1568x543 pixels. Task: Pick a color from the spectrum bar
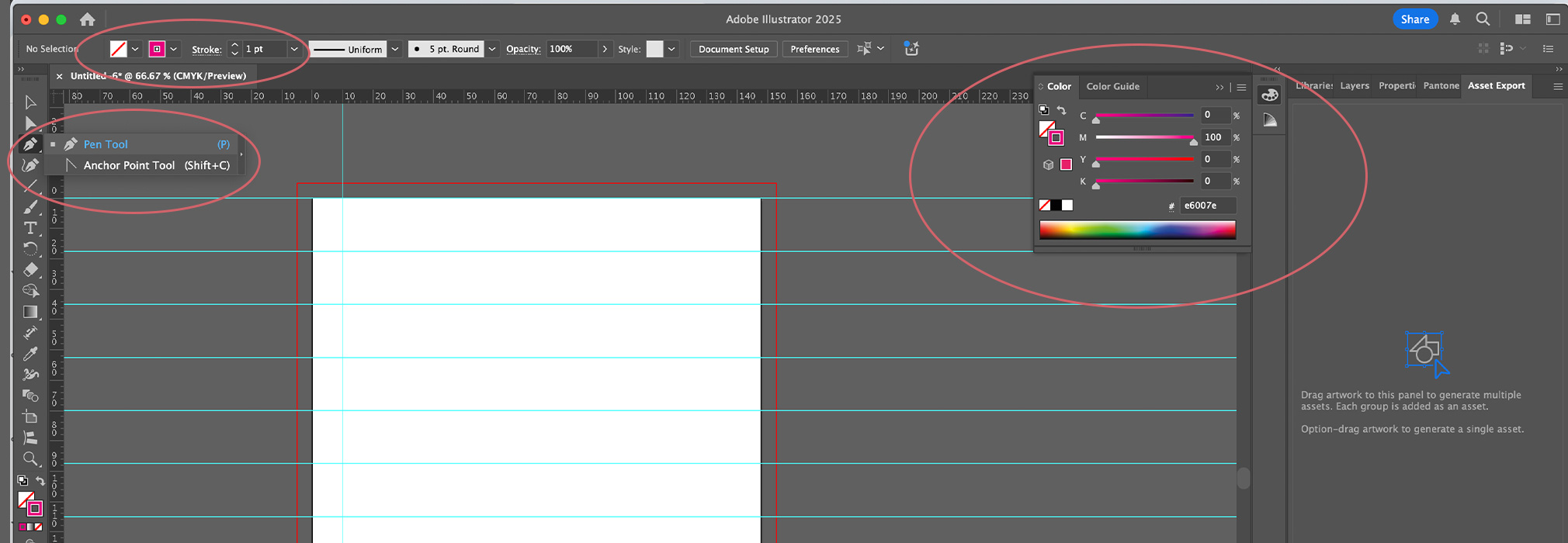(x=1137, y=230)
